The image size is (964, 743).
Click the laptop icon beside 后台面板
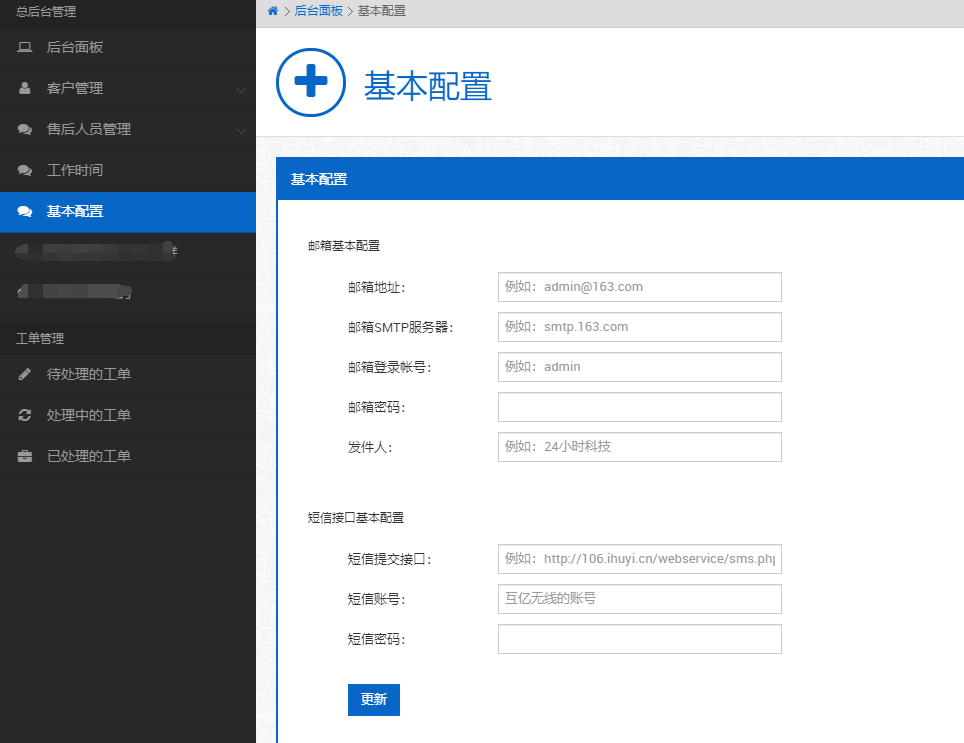pyautogui.click(x=25, y=47)
